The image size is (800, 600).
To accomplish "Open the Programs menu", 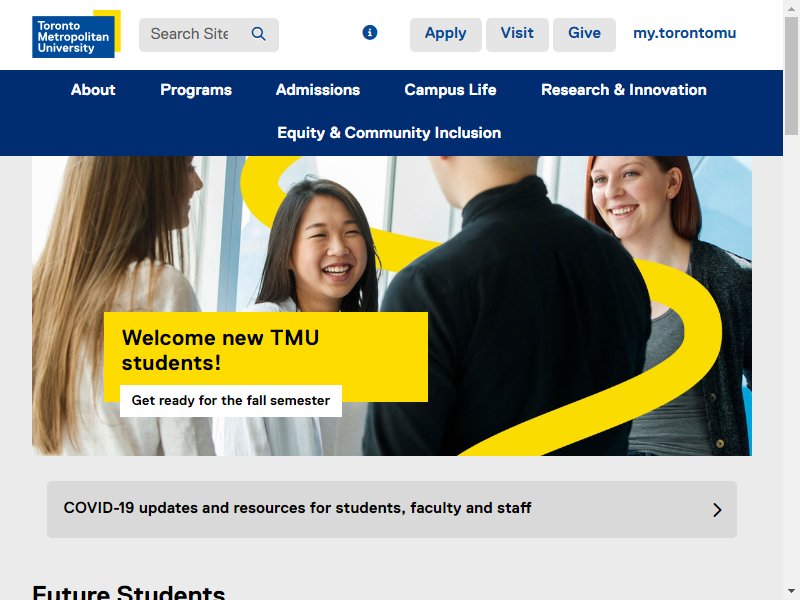I will click(196, 90).
